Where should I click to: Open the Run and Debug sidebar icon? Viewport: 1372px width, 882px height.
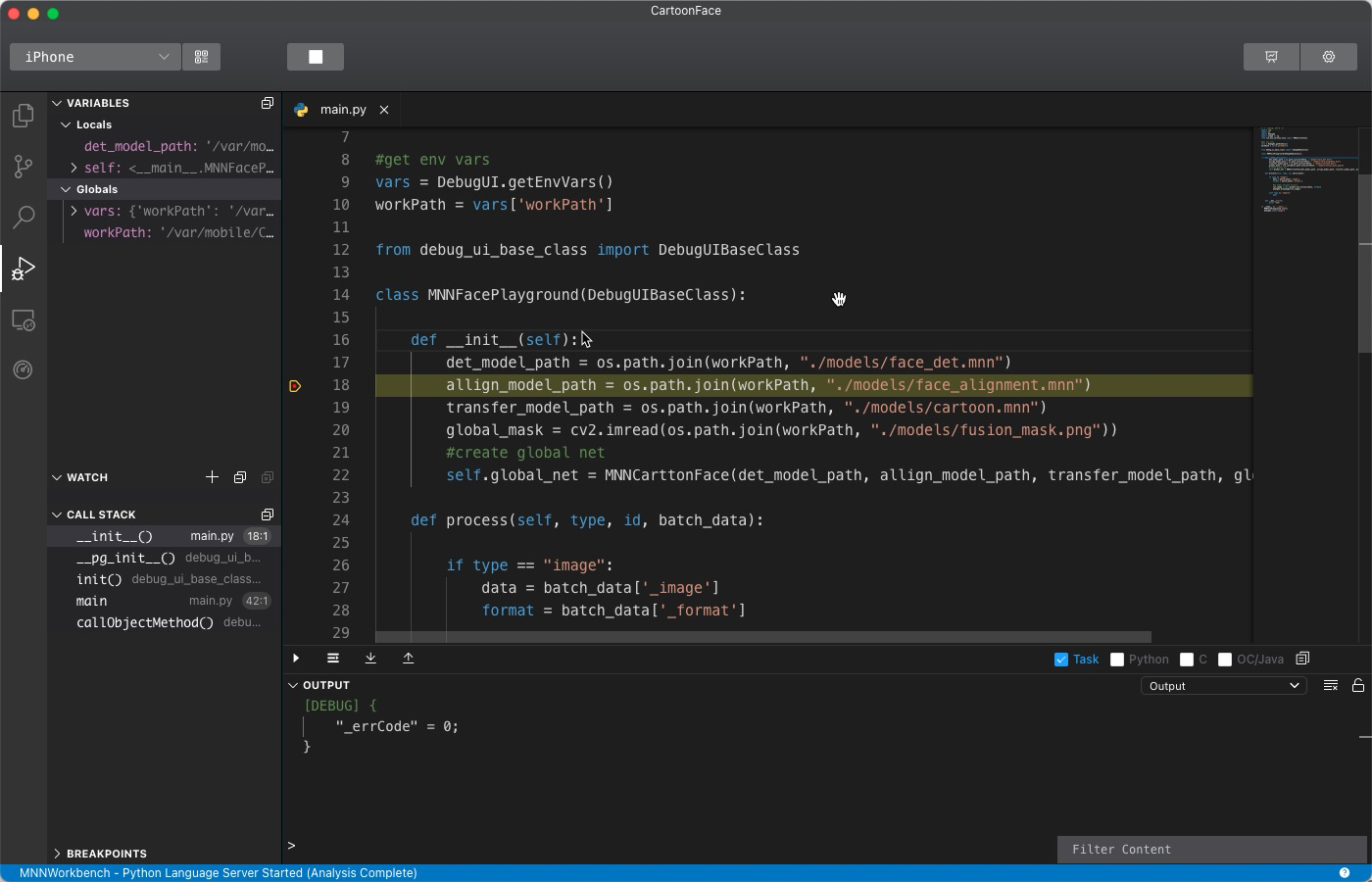(23, 269)
